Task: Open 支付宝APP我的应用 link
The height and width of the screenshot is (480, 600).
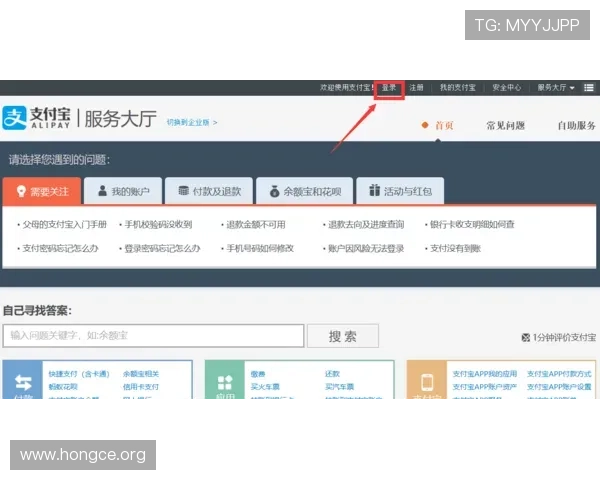Action: [x=485, y=374]
